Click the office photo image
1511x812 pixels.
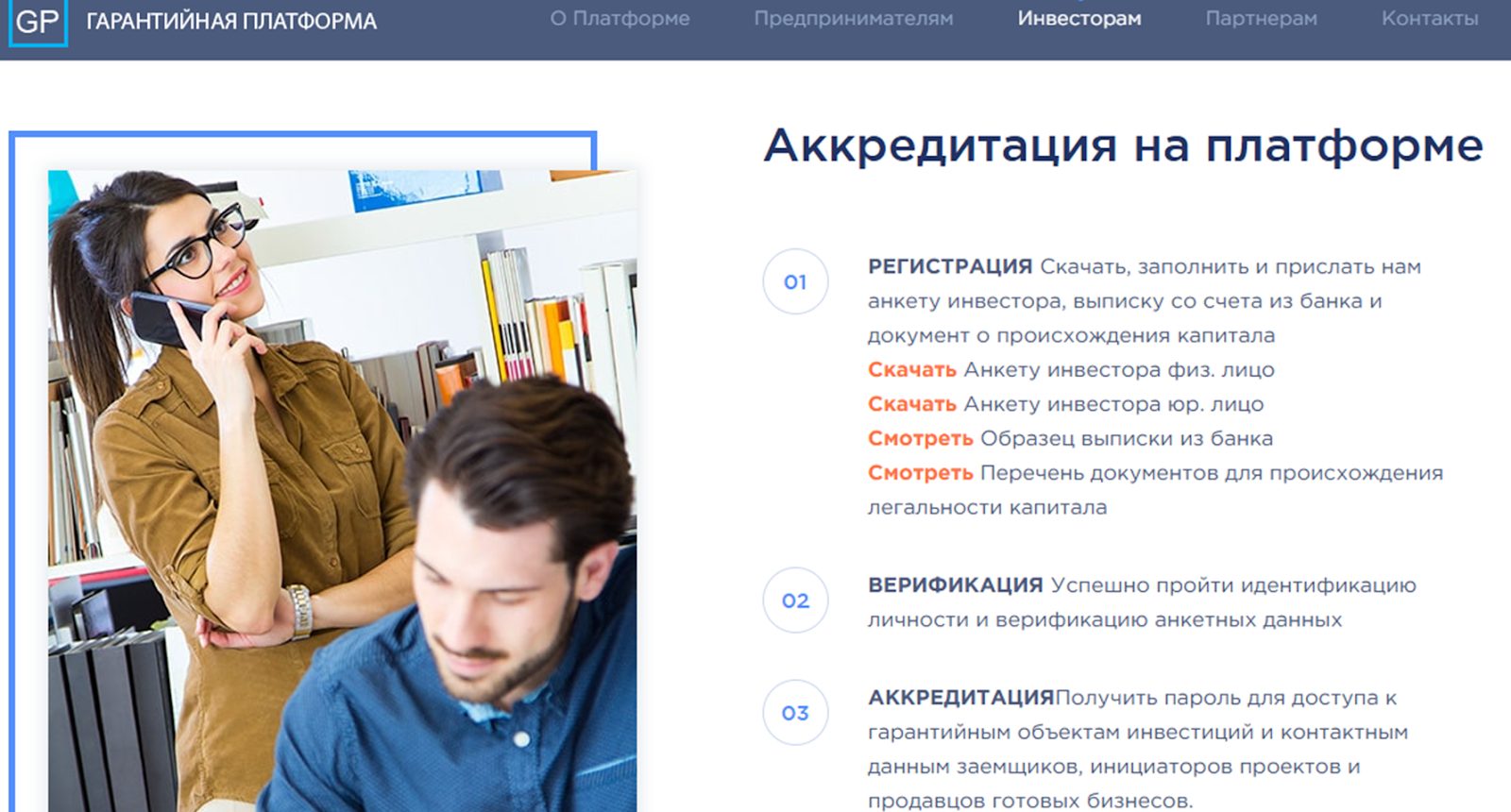342,491
